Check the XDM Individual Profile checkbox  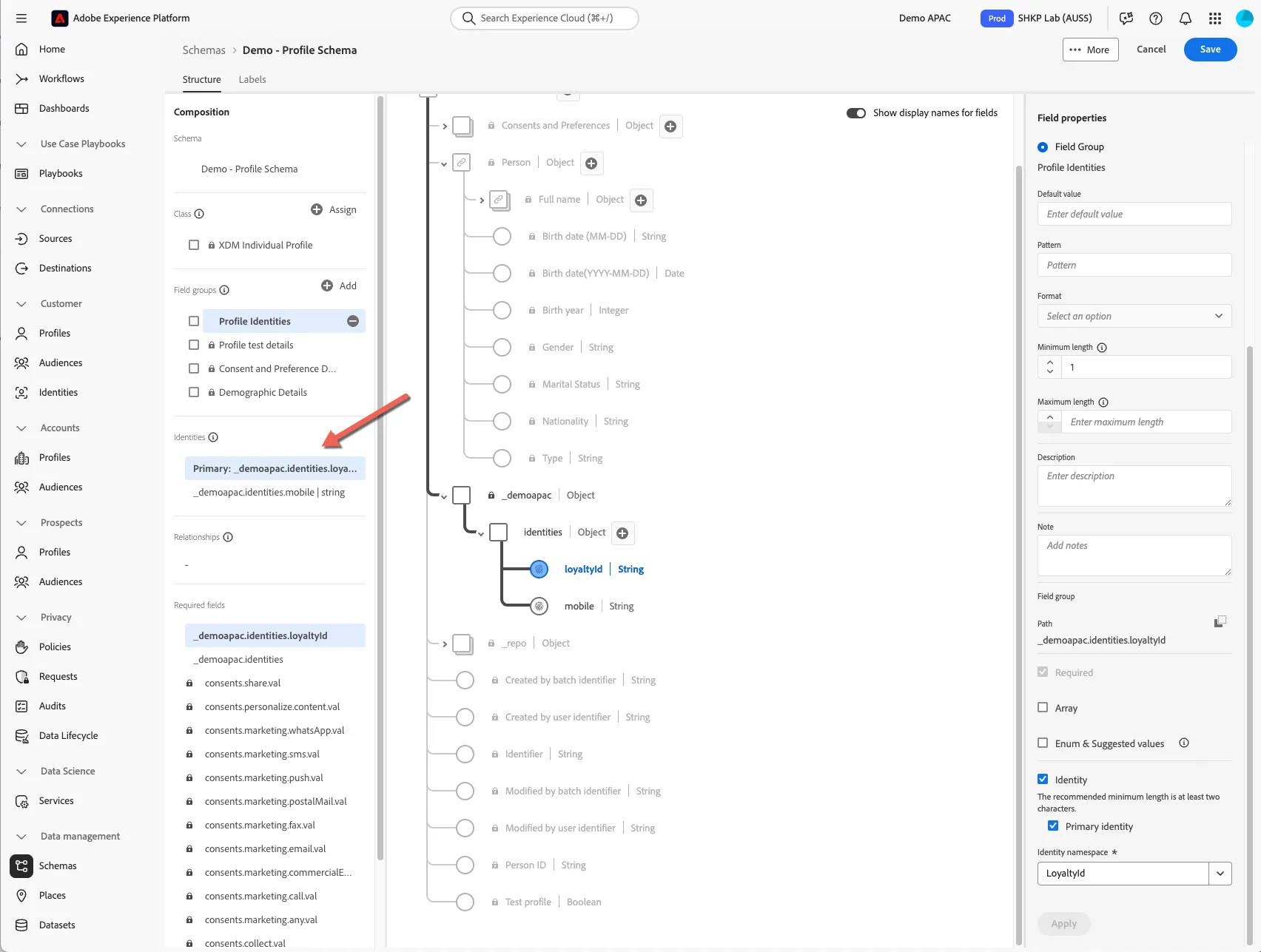[x=194, y=245]
